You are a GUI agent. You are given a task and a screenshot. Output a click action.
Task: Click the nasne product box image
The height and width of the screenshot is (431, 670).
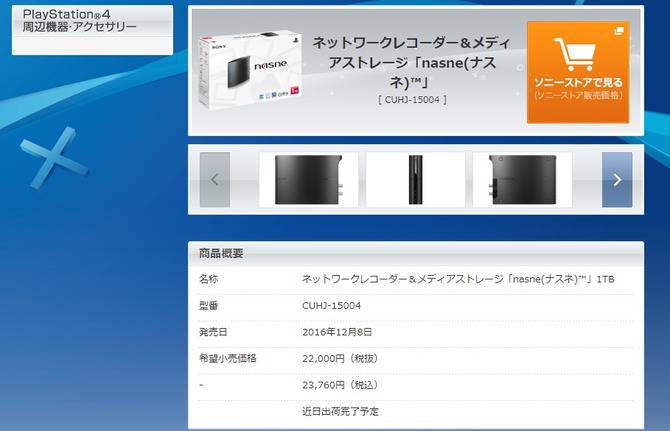coord(250,70)
